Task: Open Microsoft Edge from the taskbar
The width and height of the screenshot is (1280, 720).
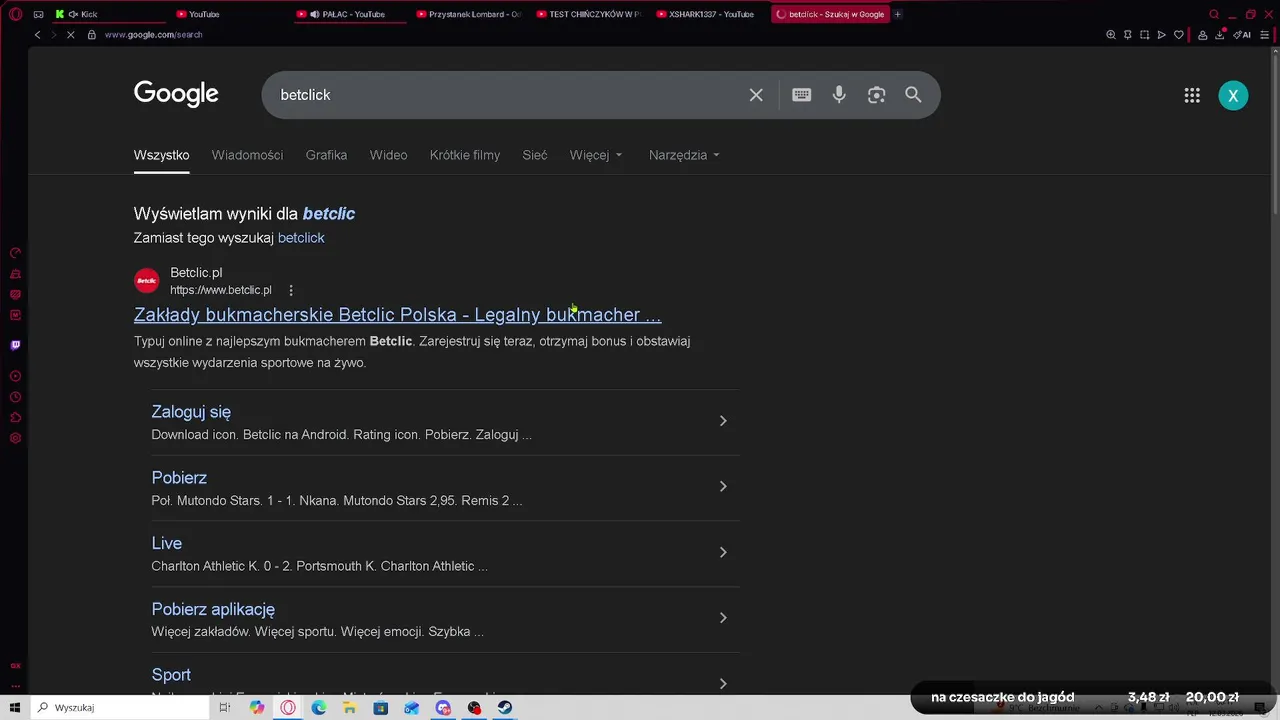Action: [319, 707]
